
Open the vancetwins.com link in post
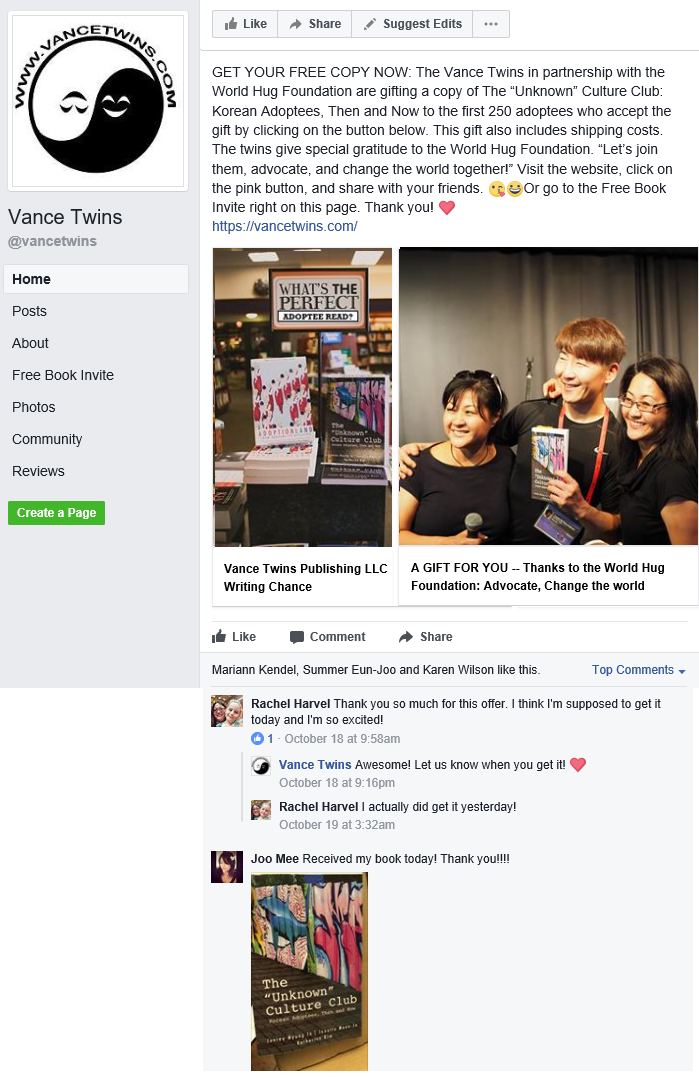[284, 226]
